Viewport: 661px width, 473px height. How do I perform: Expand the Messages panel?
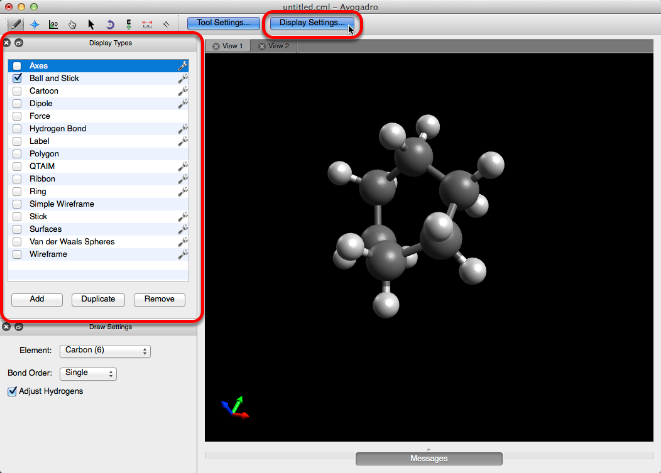pyautogui.click(x=430, y=458)
